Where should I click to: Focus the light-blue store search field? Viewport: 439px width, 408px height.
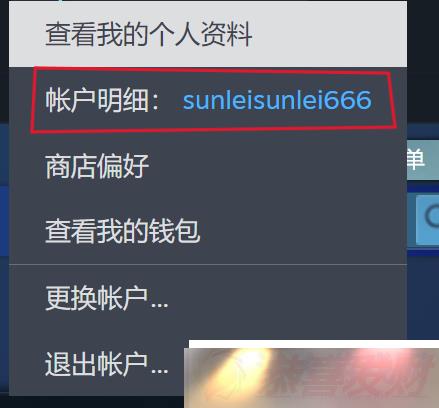point(427,220)
